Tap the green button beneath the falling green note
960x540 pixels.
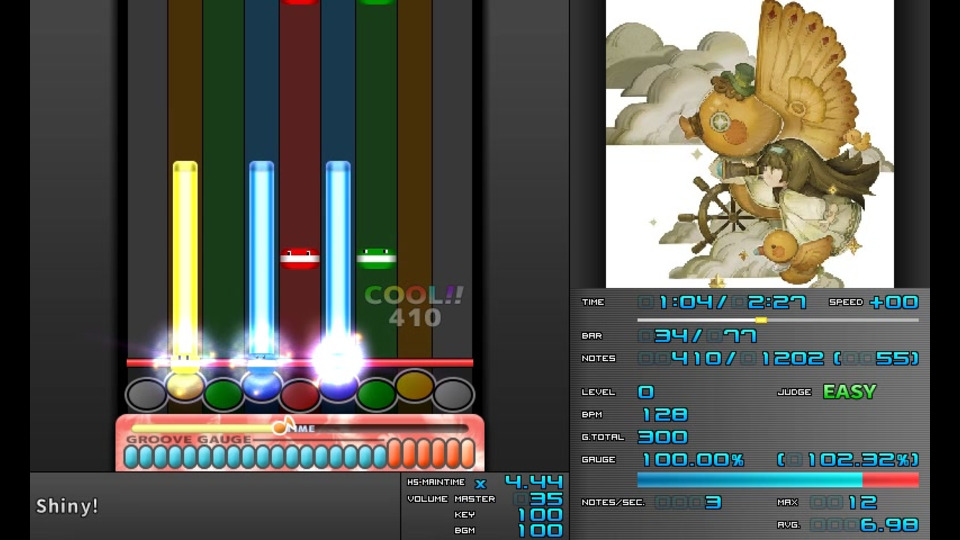(x=376, y=395)
